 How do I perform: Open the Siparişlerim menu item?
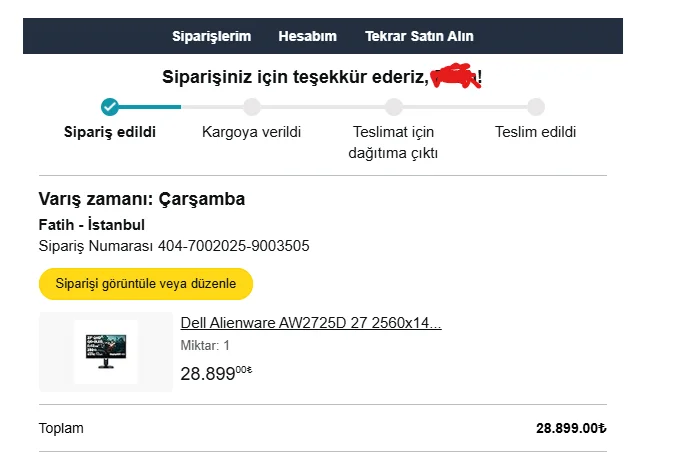pos(211,36)
